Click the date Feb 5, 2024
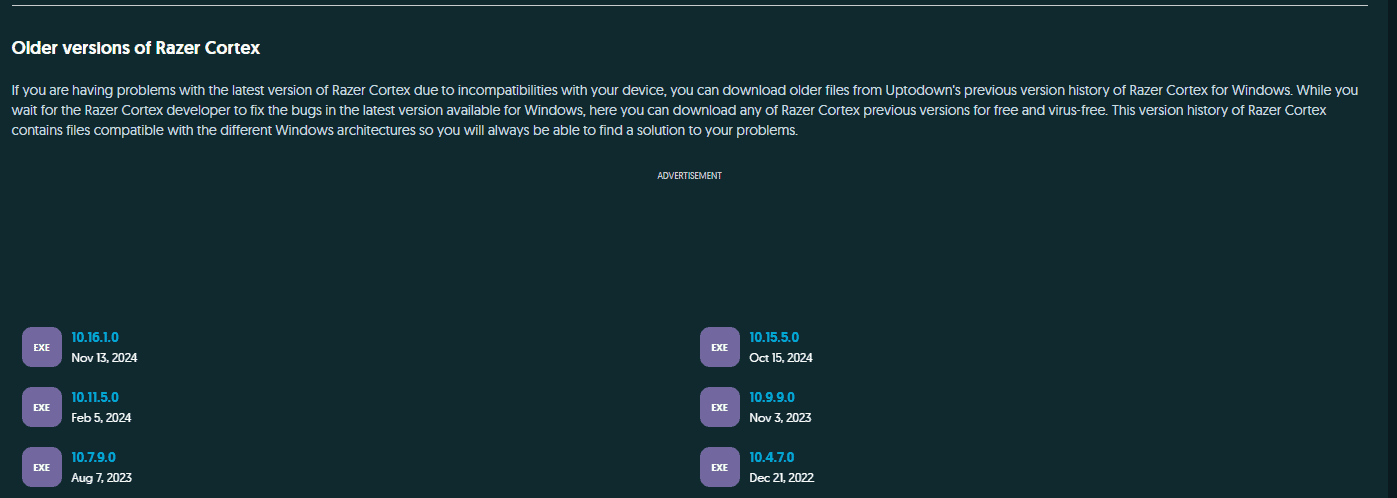Image resolution: width=1397 pixels, height=498 pixels. [x=101, y=418]
